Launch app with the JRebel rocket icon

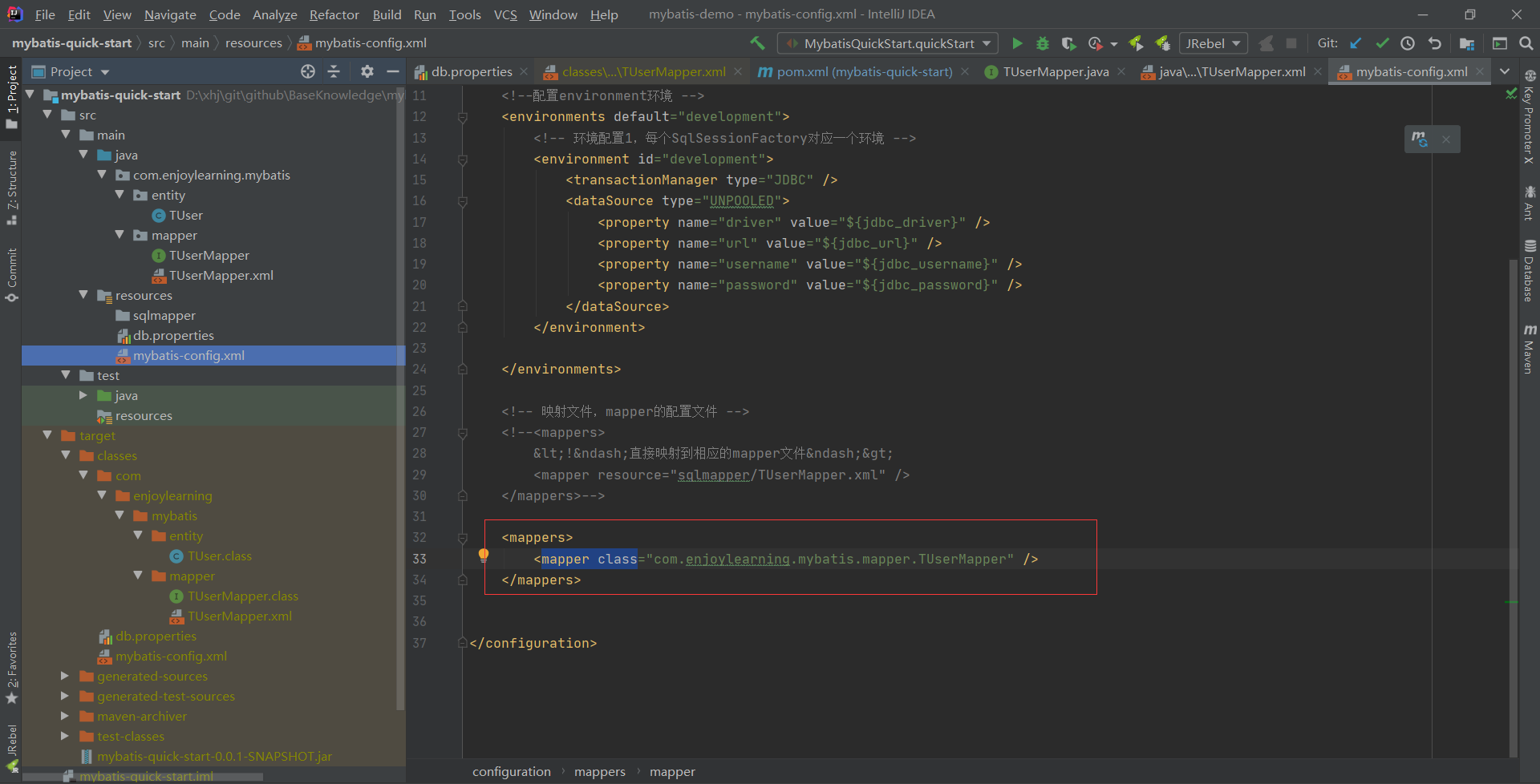tap(1136, 43)
